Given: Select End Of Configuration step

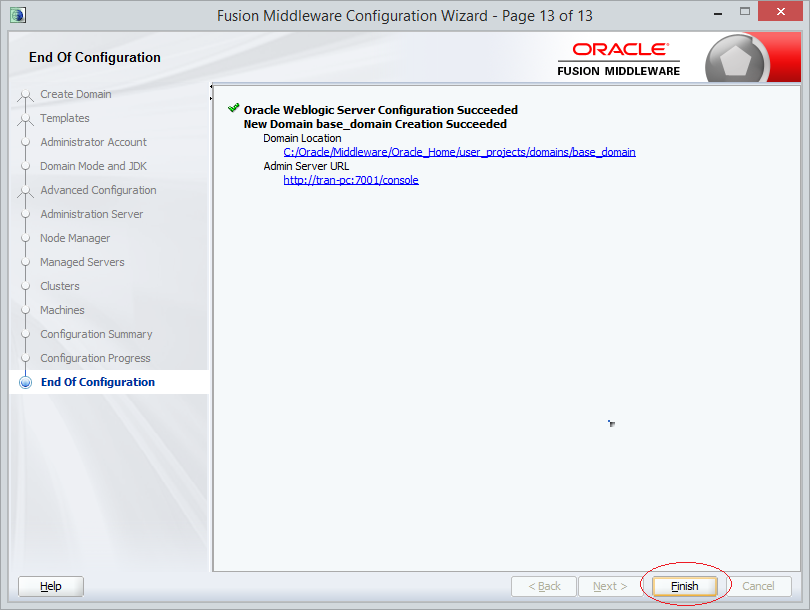Looking at the screenshot, I should click(98, 382).
